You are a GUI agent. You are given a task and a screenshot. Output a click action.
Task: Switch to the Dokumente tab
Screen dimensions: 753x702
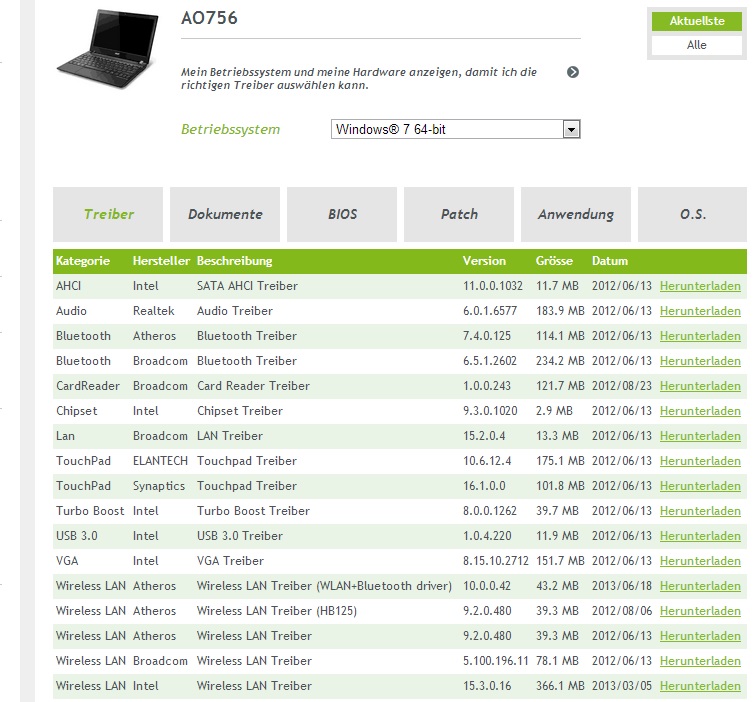(225, 214)
